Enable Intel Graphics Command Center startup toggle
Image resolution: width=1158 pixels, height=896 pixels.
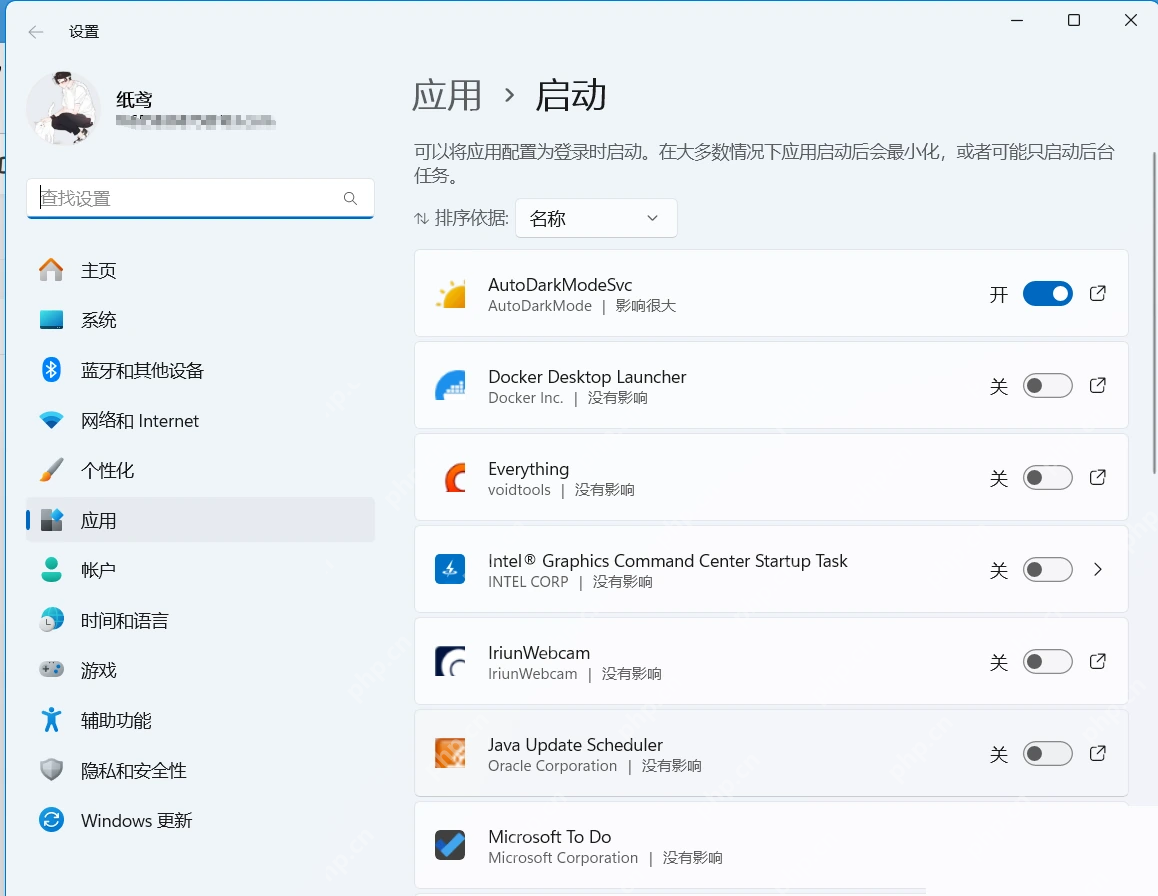[1047, 570]
